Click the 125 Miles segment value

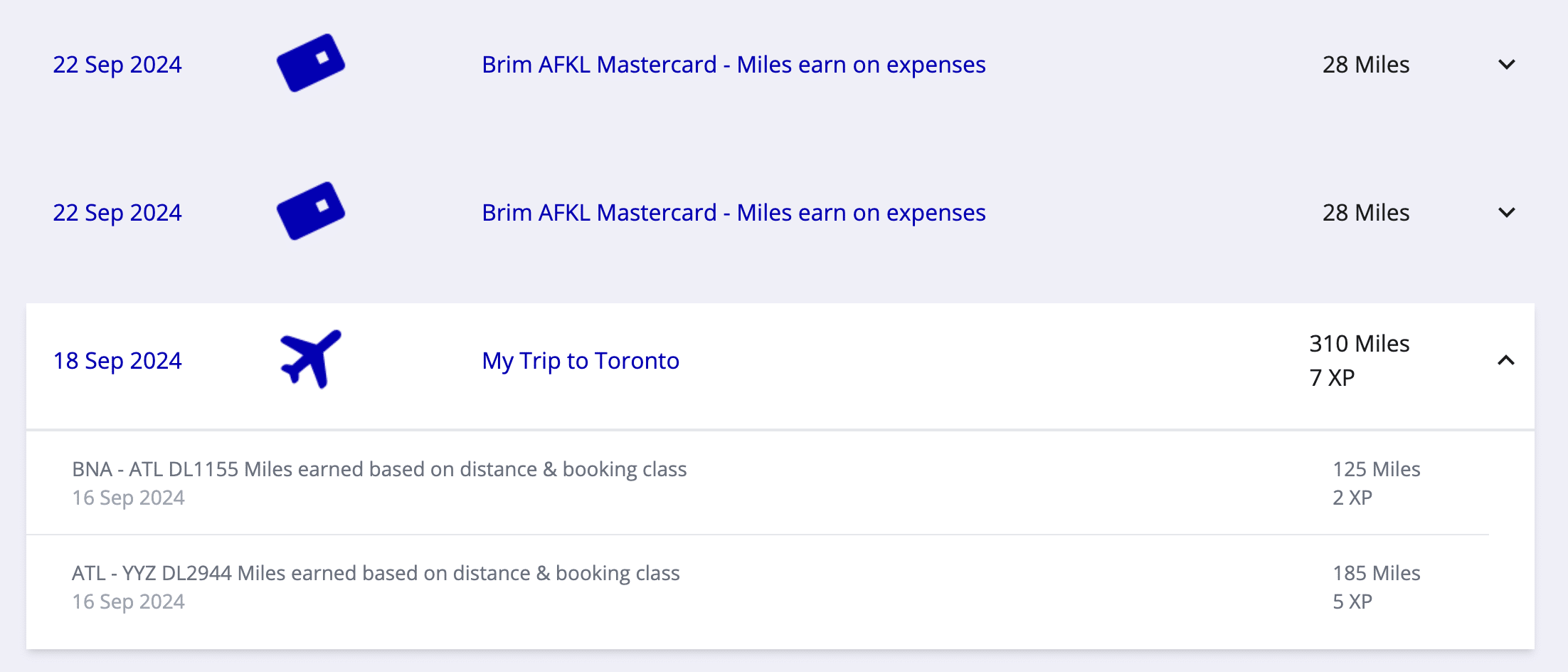click(1376, 470)
